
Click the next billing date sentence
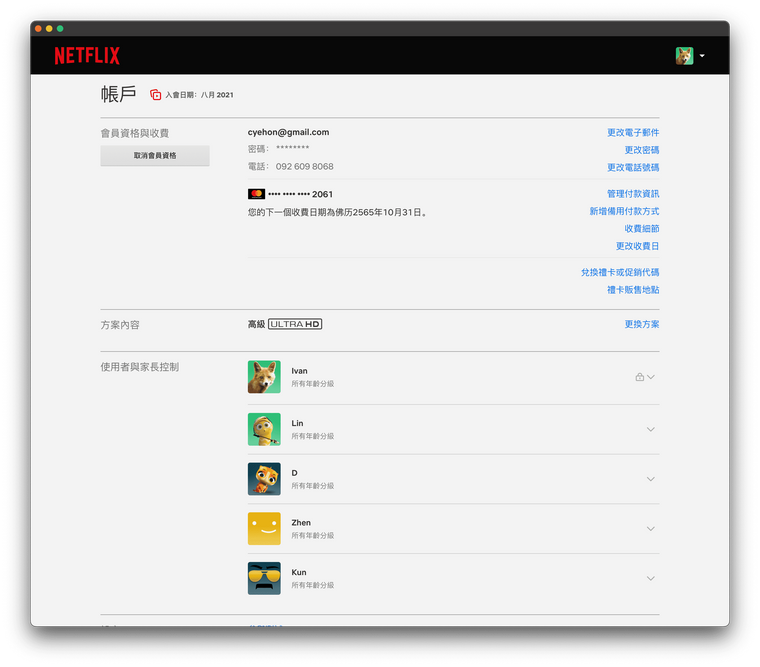pos(338,212)
